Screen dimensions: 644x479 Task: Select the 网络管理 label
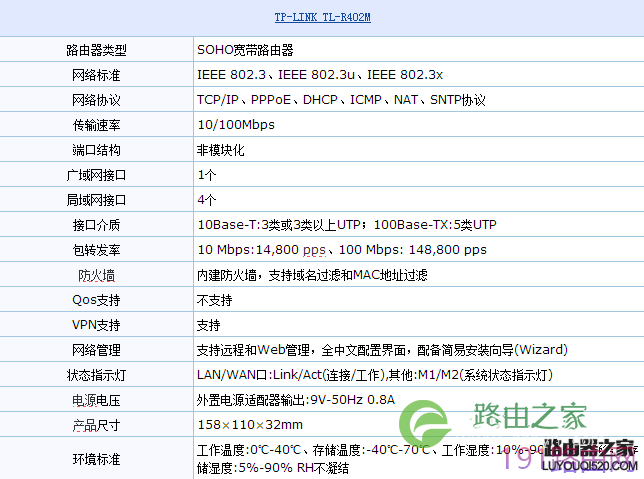96,350
